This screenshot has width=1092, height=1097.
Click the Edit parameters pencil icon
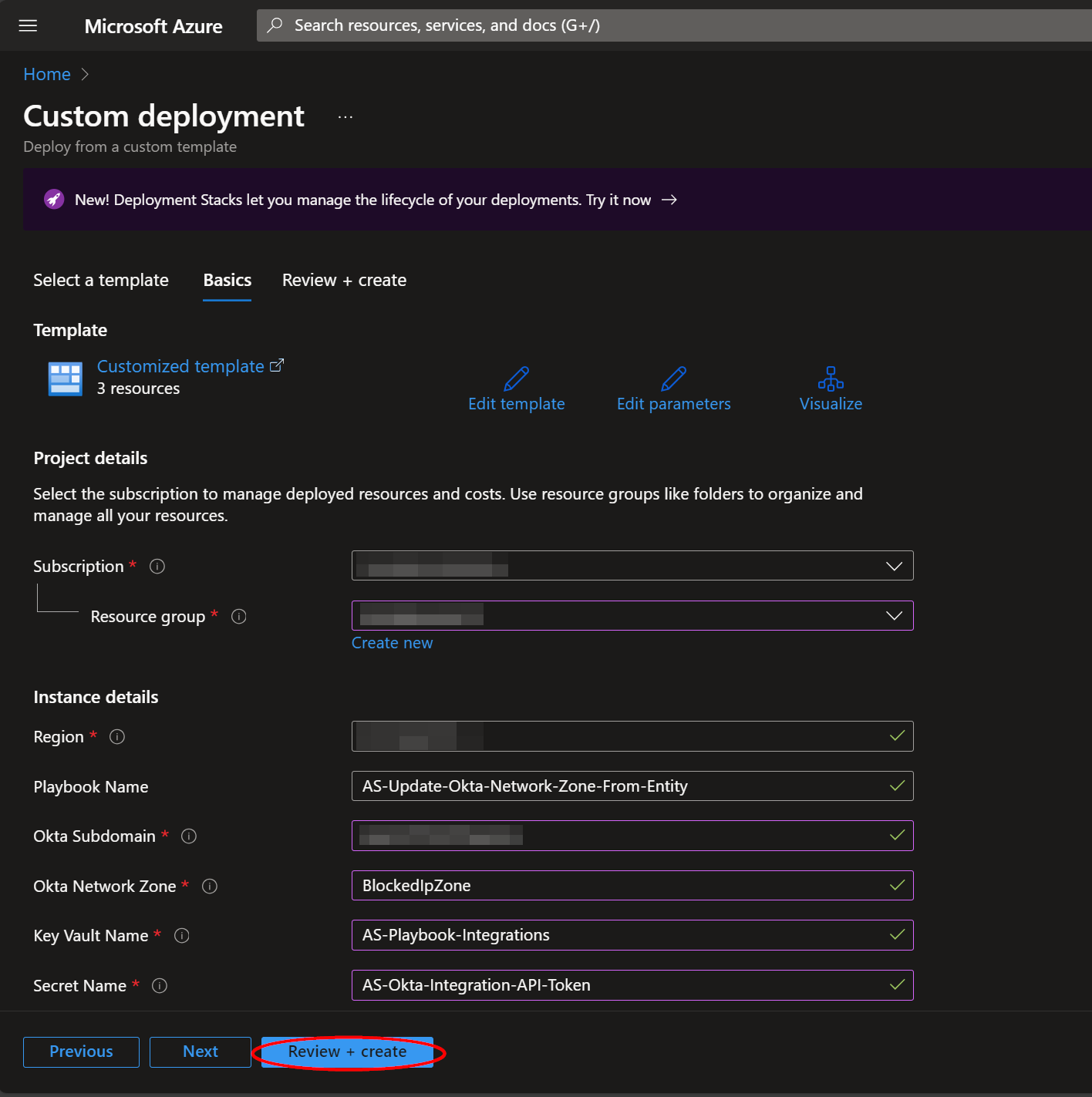tap(673, 379)
